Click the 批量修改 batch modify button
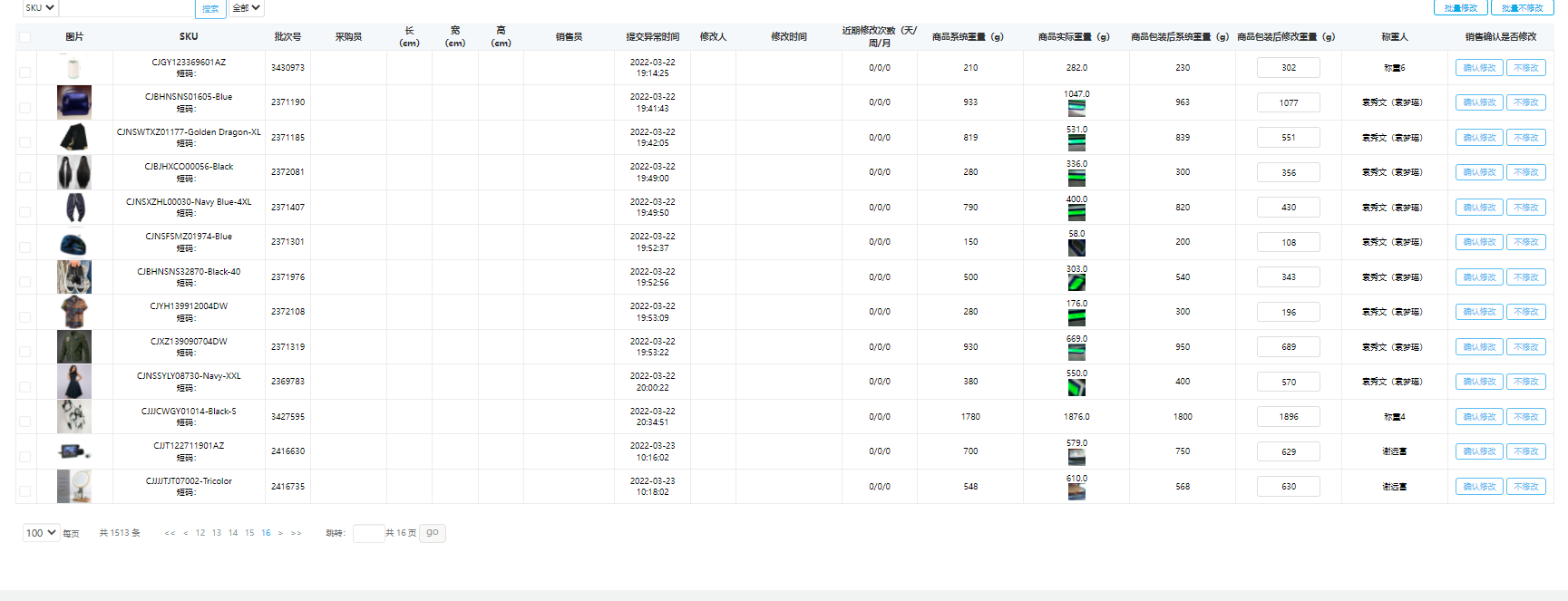The width and height of the screenshot is (1568, 601). pos(1460,8)
